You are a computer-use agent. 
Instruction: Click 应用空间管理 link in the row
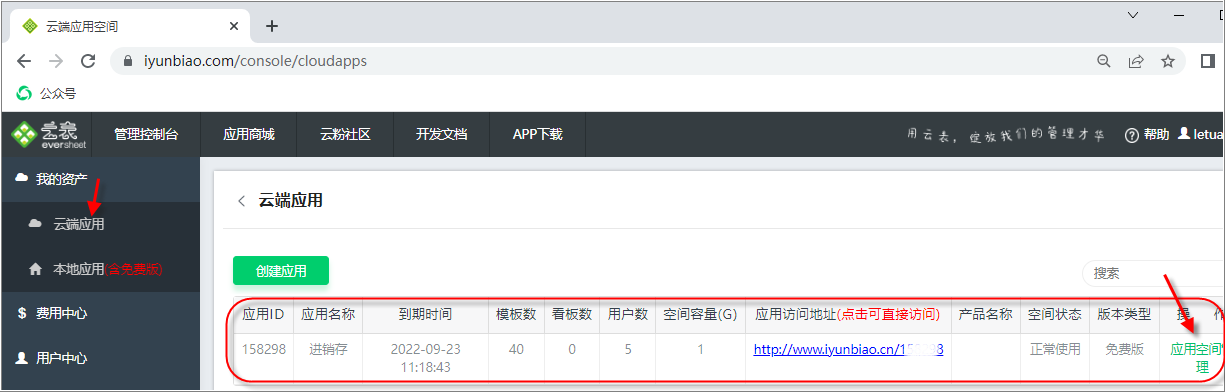(1196, 357)
